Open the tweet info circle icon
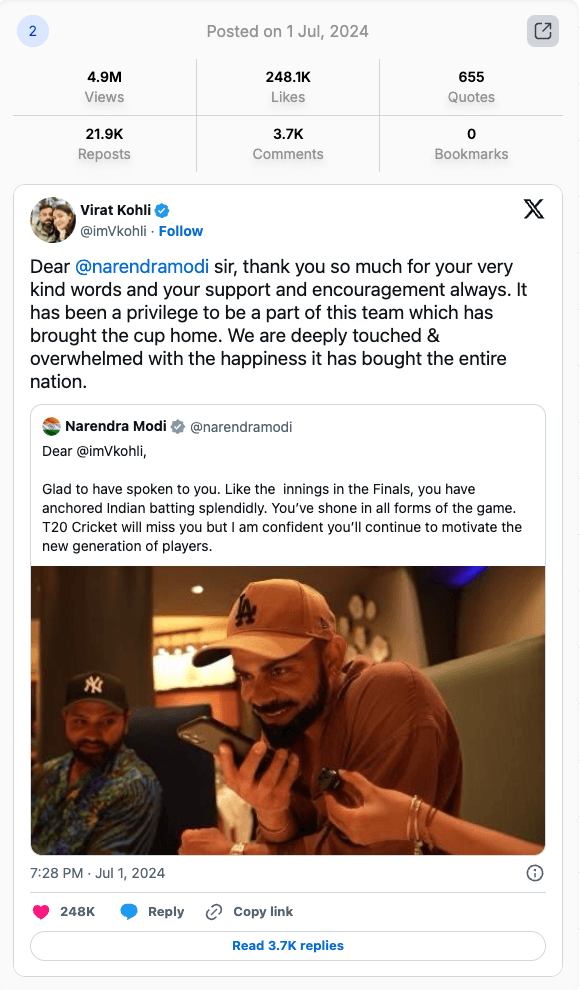The width and height of the screenshot is (580, 990). point(535,873)
